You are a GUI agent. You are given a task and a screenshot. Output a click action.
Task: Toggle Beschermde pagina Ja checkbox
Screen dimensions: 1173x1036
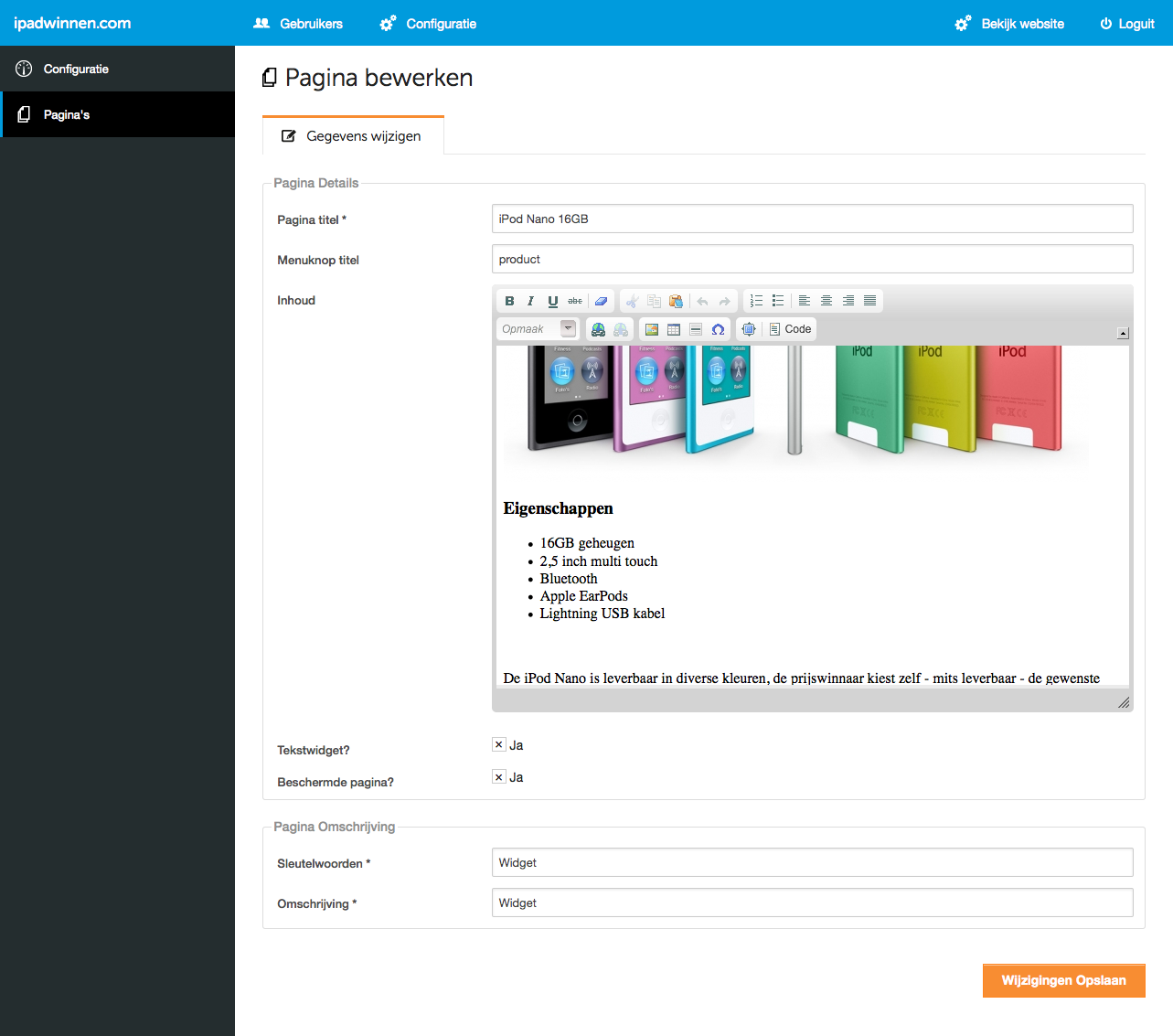(499, 776)
